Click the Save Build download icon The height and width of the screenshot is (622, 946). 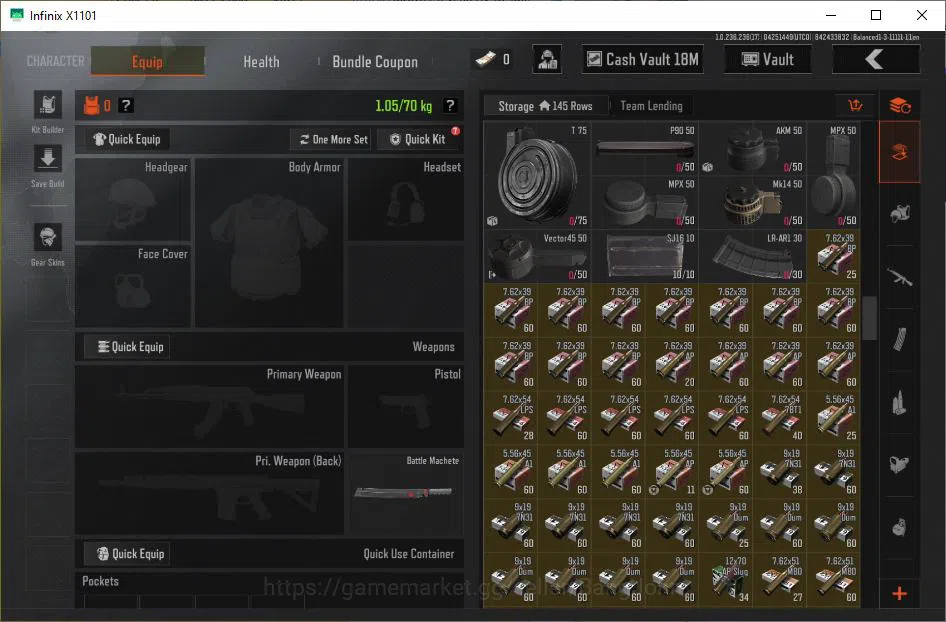48,159
